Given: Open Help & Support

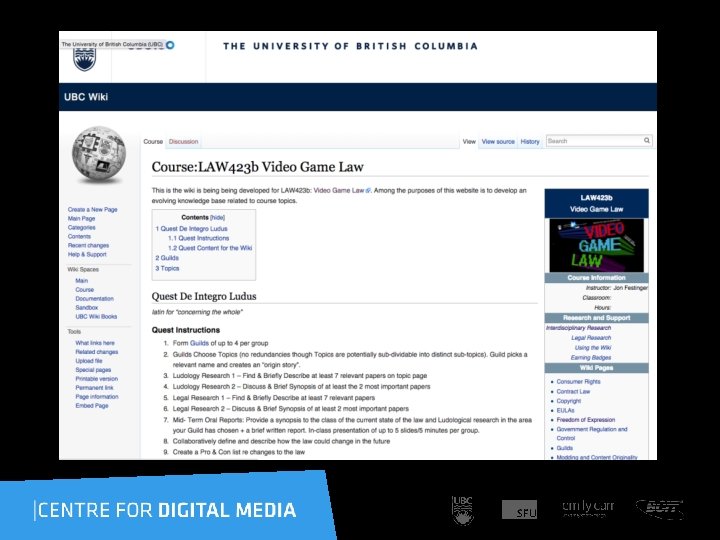Looking at the screenshot, I should pyautogui.click(x=87, y=254).
